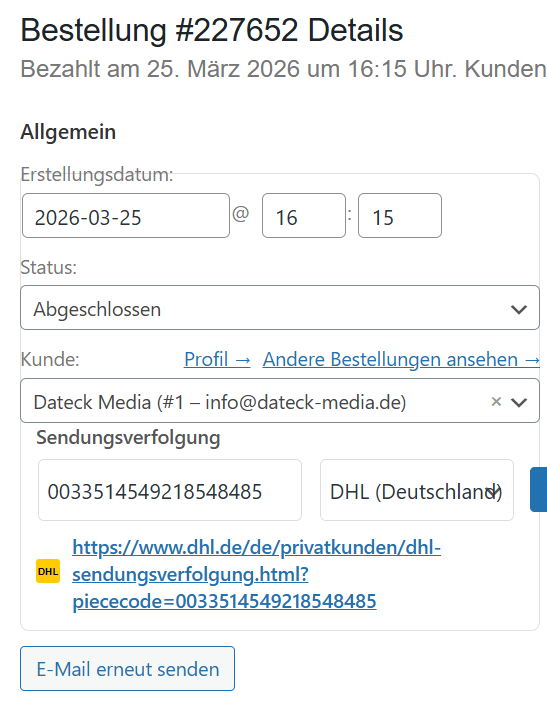The height and width of the screenshot is (710, 547).
Task: Click the Status label
Action: [x=48, y=267]
